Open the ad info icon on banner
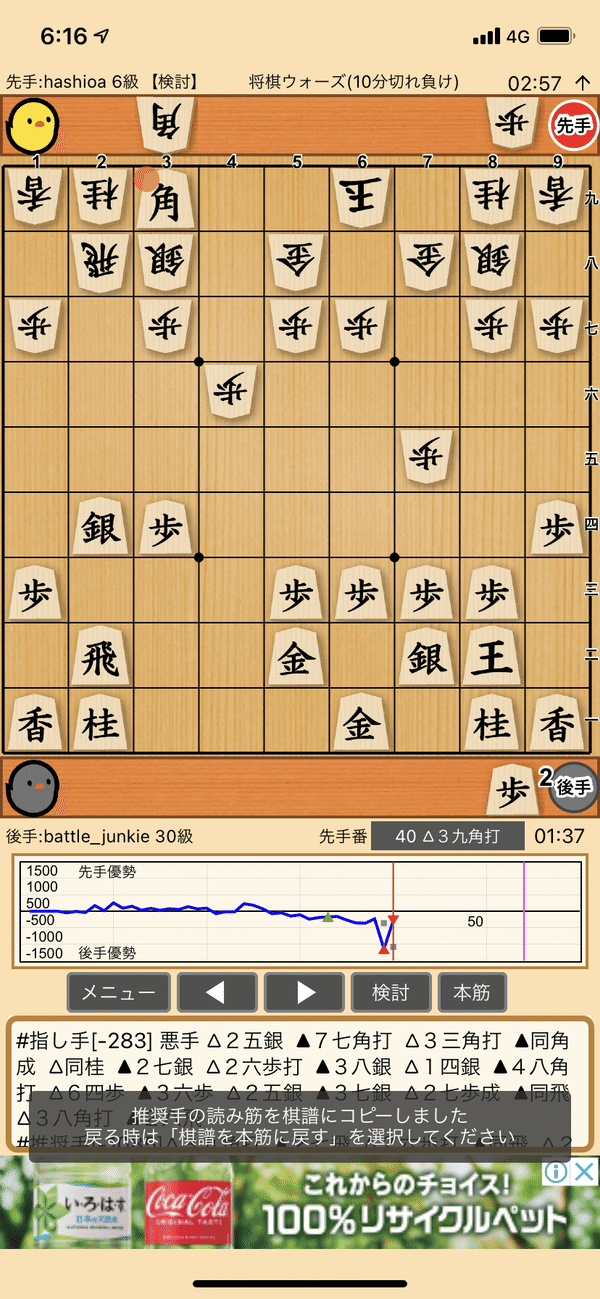This screenshot has width=600, height=1299. point(557,1171)
